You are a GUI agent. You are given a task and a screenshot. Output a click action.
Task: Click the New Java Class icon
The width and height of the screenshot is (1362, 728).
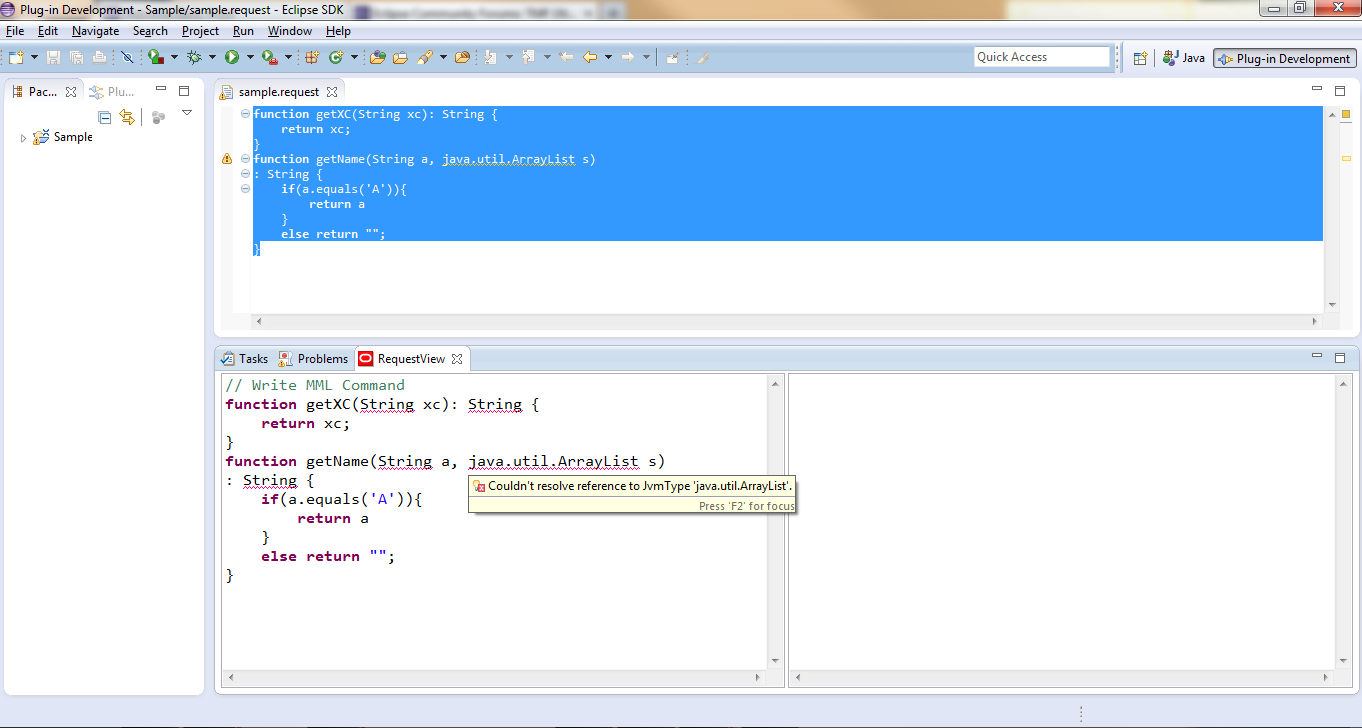tap(336, 58)
